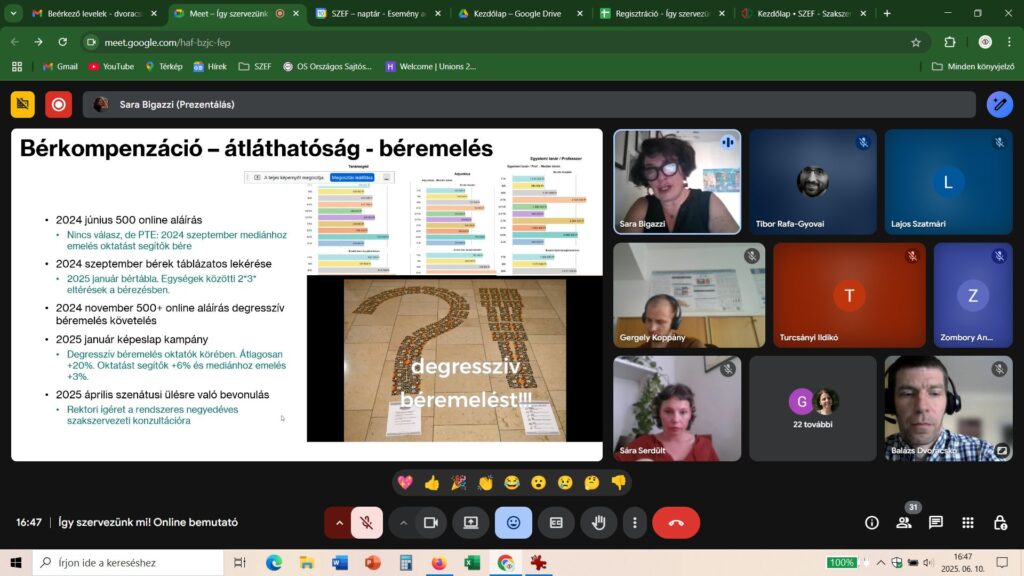1024x576 pixels.
Task: Click the 22 további participants tile
Action: pyautogui.click(x=812, y=408)
